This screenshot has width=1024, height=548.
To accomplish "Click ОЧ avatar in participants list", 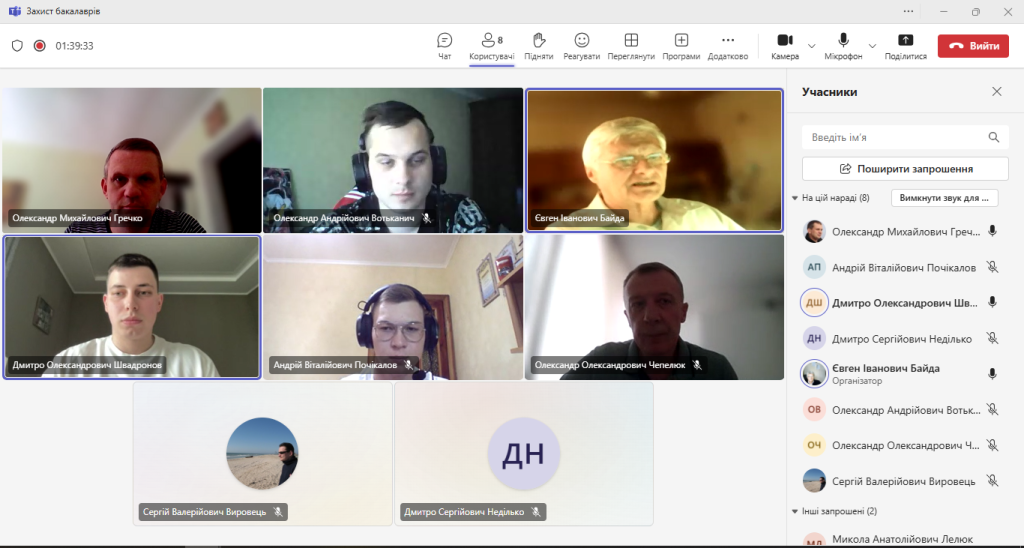I will click(814, 445).
